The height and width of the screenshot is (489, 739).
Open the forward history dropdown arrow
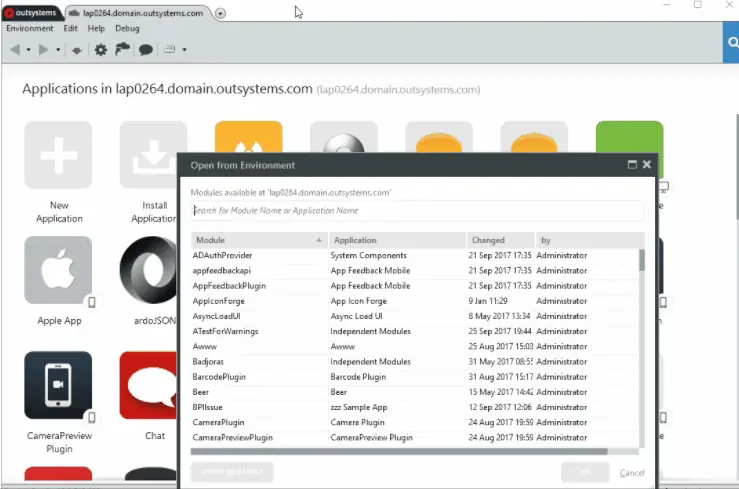[x=58, y=49]
